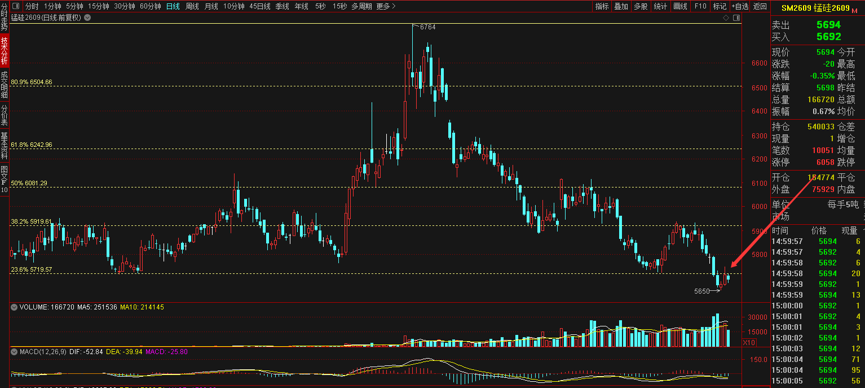Viewport: 865px width, 388px height.
Task: Select the 10分钟 period
Action: pyautogui.click(x=234, y=7)
